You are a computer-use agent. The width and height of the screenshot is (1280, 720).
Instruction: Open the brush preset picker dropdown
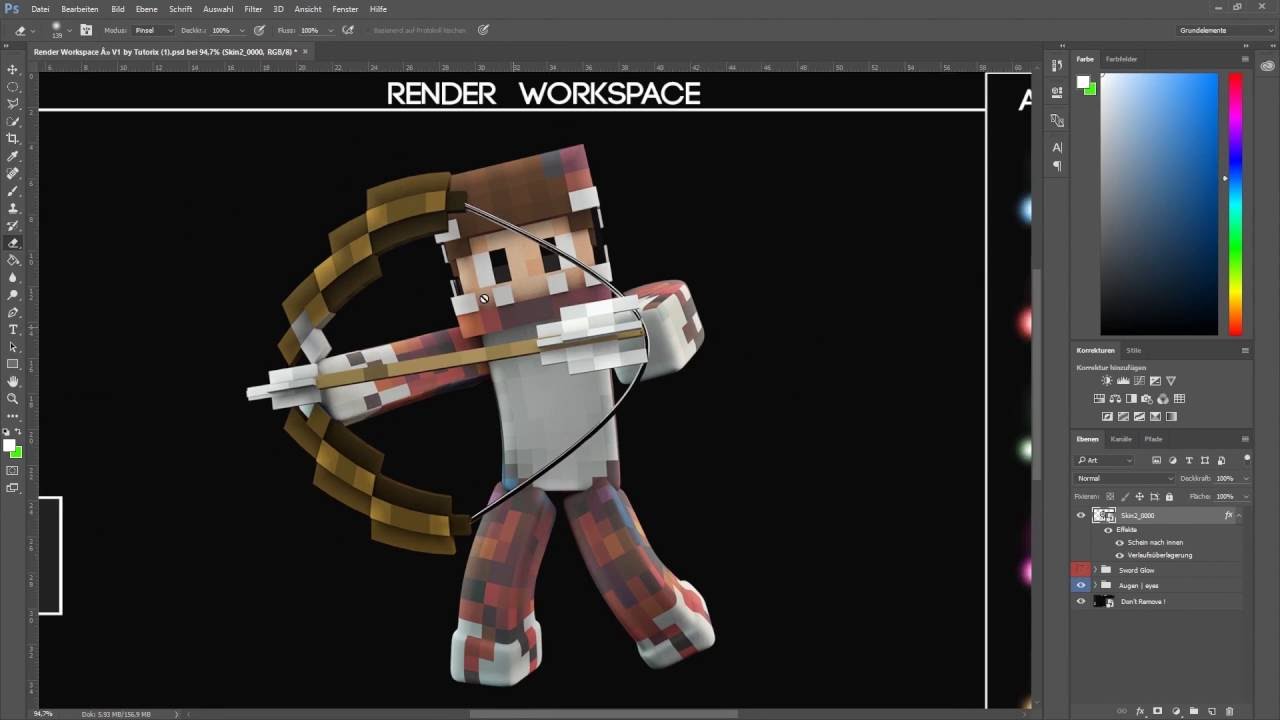coord(69,30)
